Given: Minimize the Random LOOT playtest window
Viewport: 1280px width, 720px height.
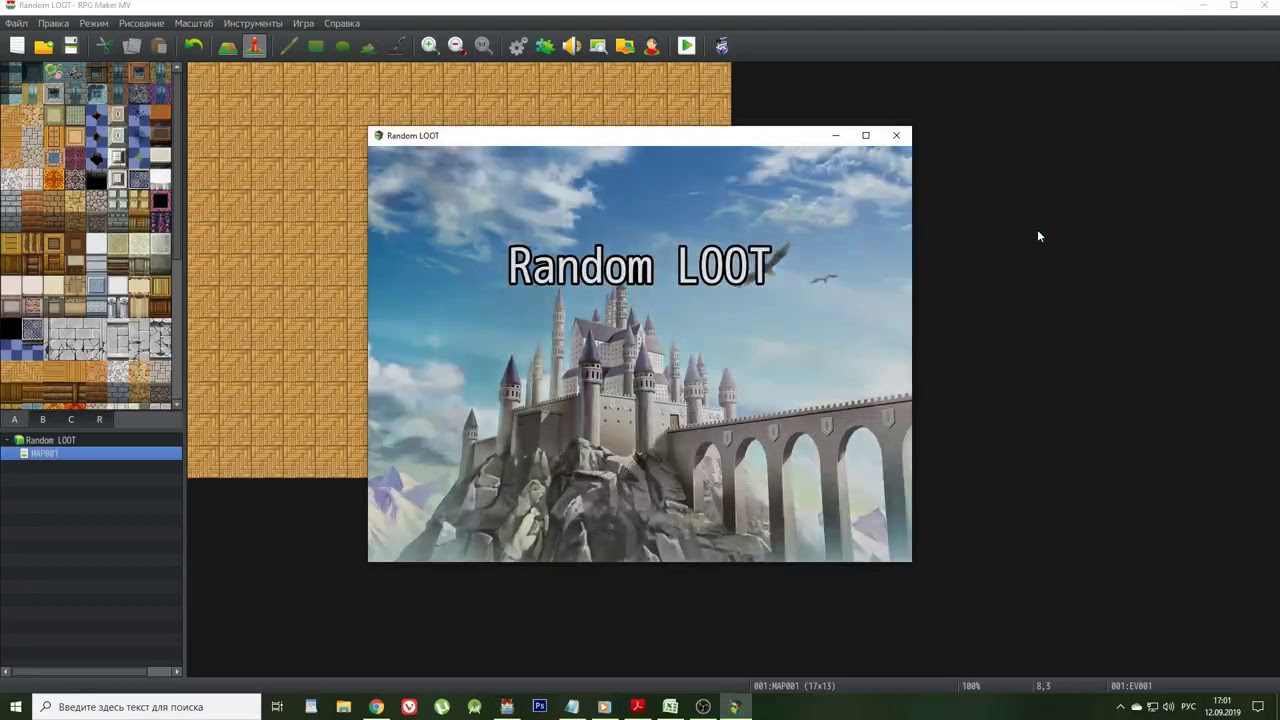Looking at the screenshot, I should tap(836, 135).
